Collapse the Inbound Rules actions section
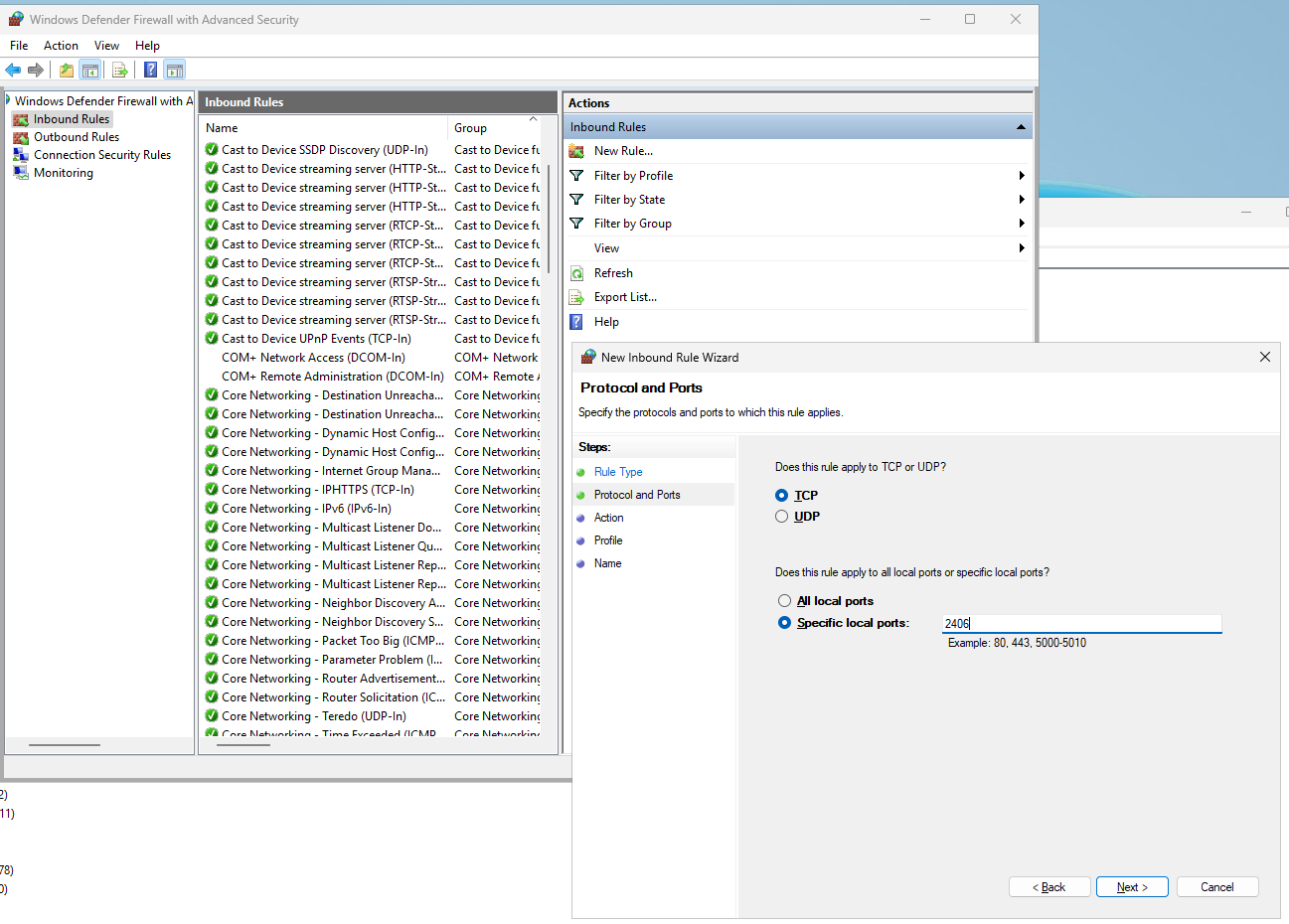1289x924 pixels. click(1020, 127)
